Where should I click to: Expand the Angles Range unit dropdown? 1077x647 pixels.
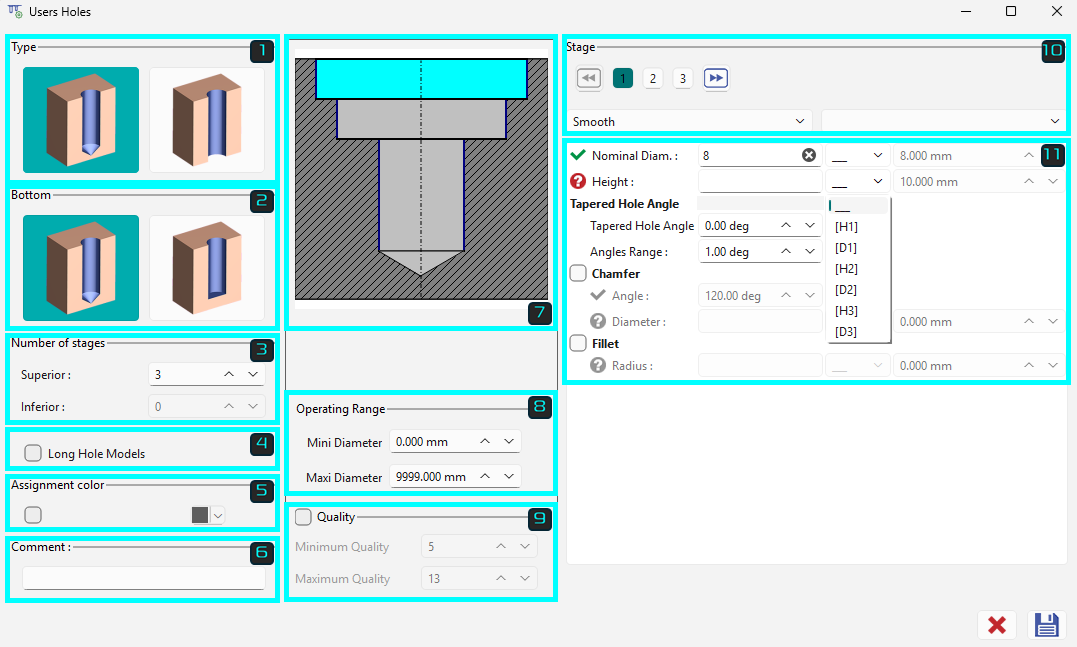click(x=812, y=251)
